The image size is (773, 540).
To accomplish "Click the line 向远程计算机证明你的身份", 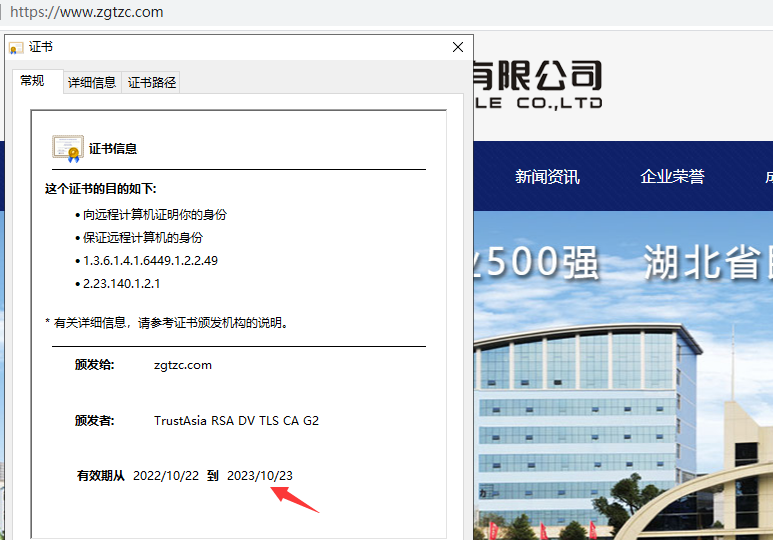I will click(155, 215).
